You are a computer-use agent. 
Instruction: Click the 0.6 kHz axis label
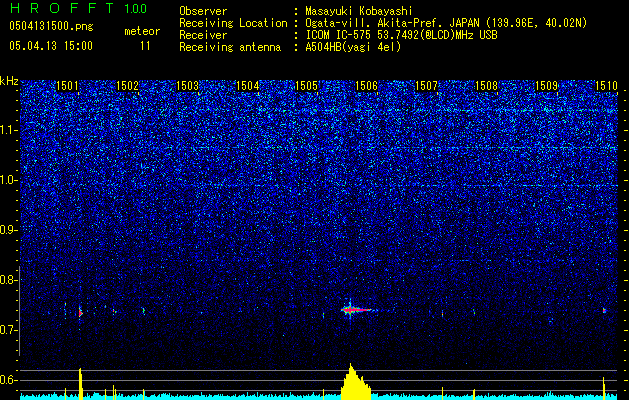pos(8,380)
